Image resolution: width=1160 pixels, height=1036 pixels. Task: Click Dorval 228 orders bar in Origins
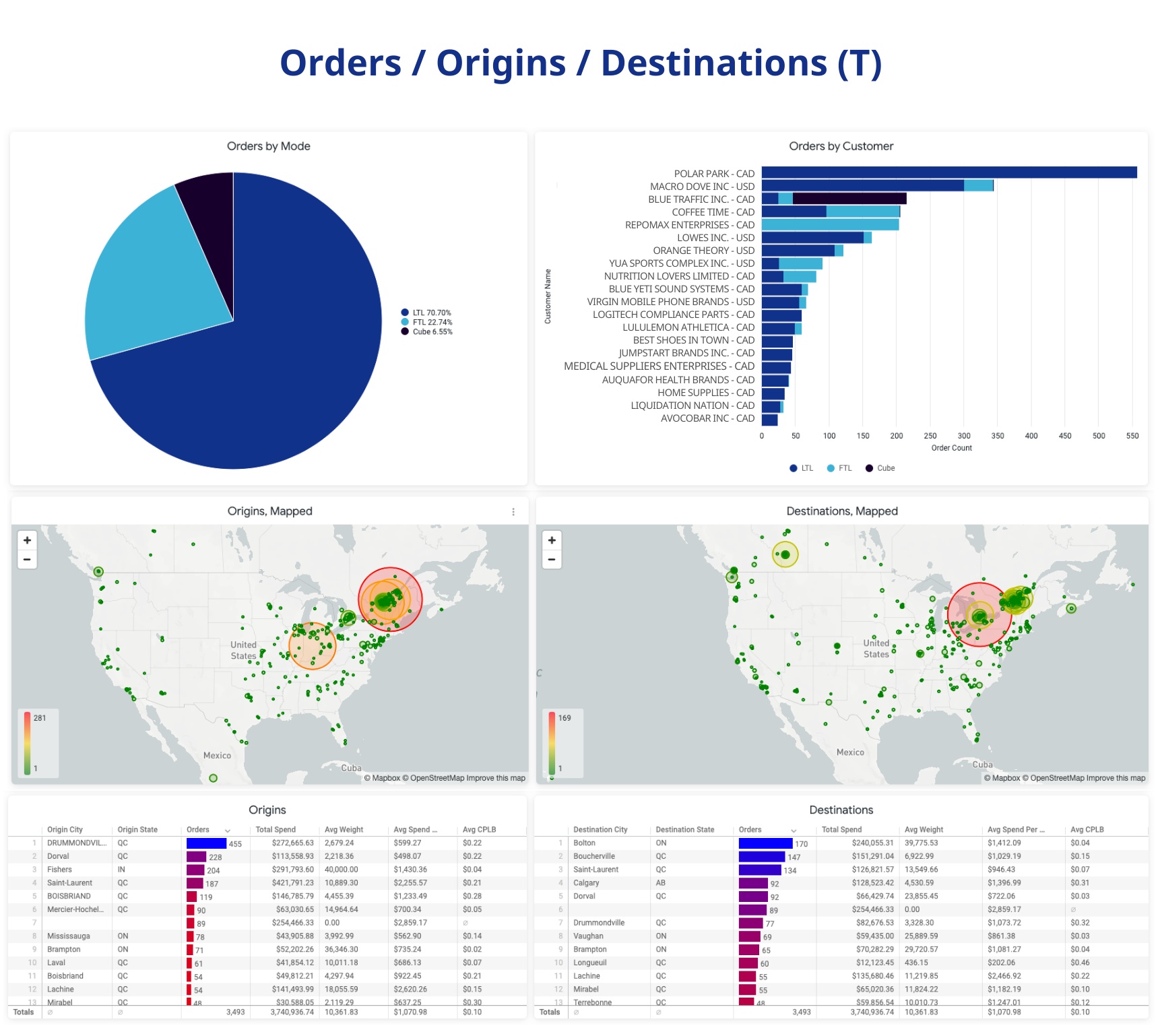click(x=196, y=857)
